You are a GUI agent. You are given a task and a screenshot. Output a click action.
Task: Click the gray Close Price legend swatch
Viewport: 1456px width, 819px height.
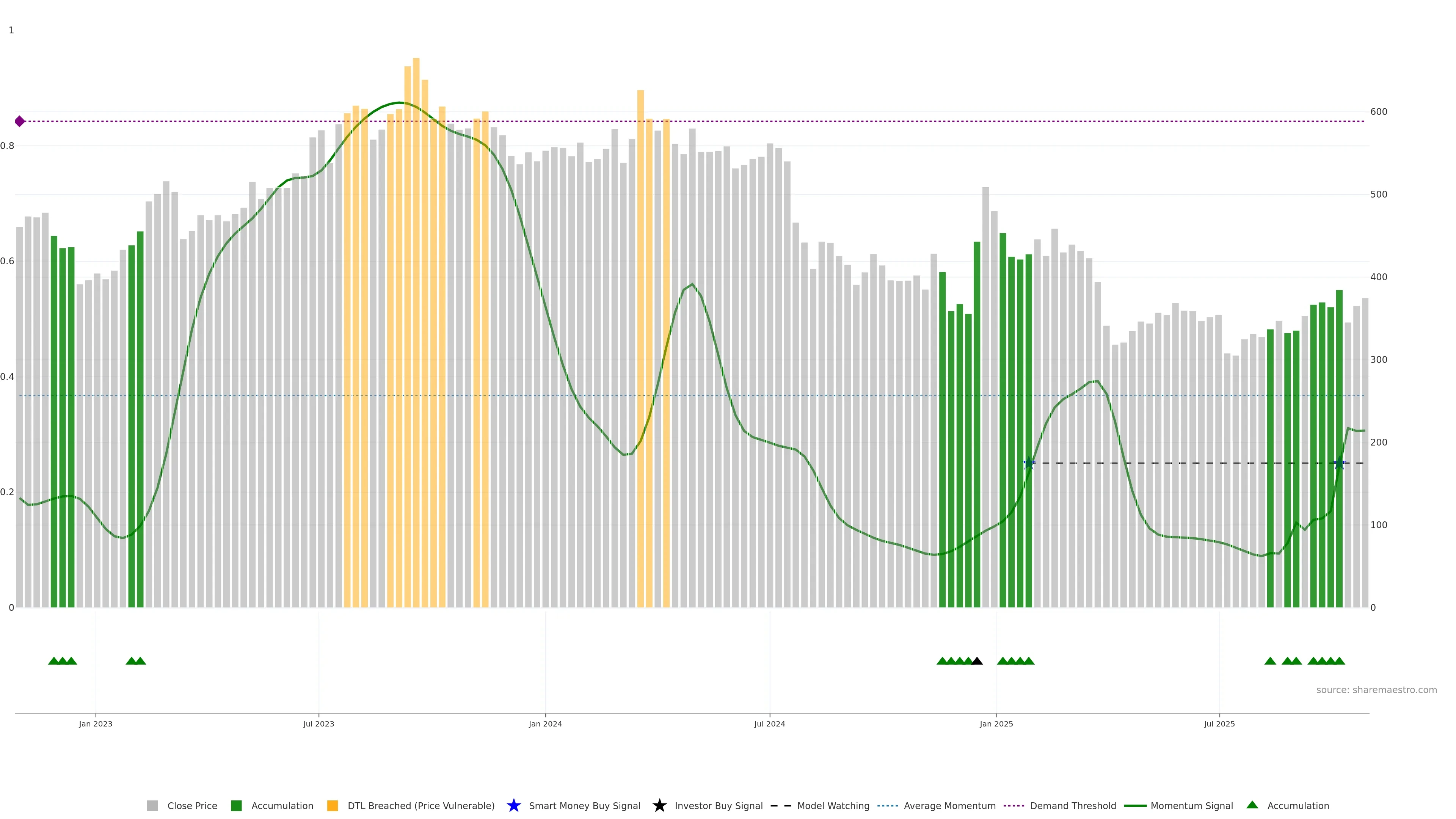[x=152, y=805]
